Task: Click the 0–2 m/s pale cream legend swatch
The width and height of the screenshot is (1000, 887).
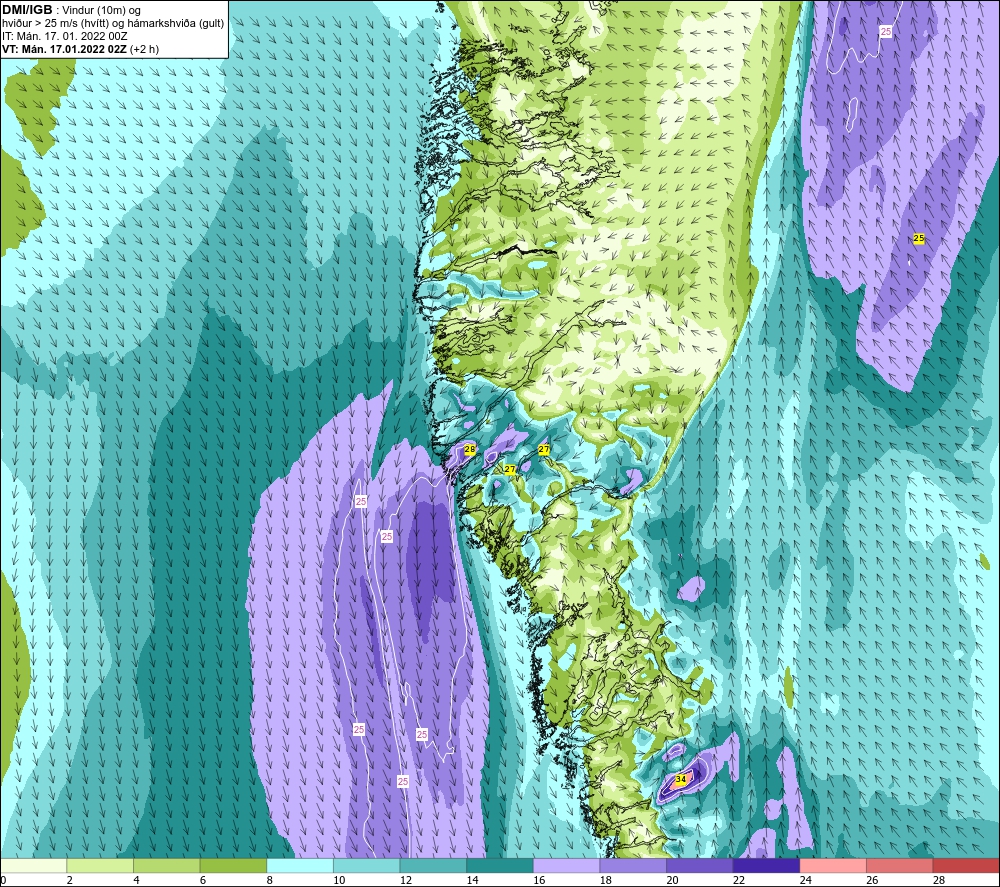Action: [34, 865]
